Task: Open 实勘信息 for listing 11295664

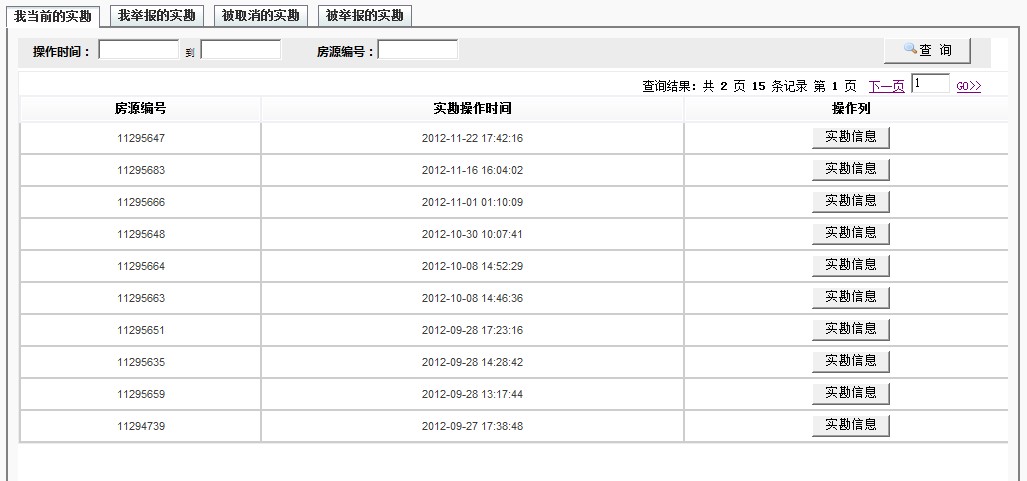Action: tap(851, 265)
